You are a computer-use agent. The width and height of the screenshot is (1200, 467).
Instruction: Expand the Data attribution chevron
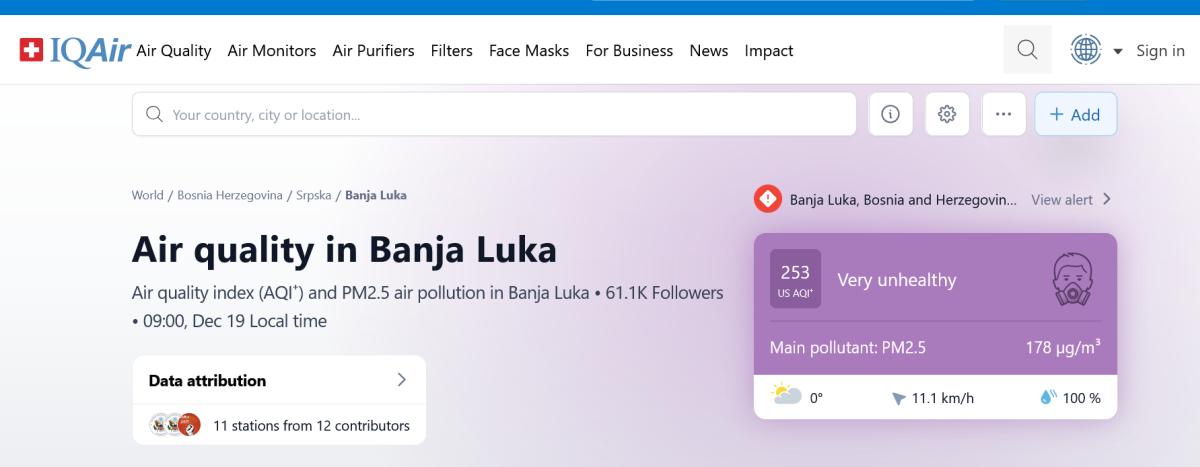401,380
